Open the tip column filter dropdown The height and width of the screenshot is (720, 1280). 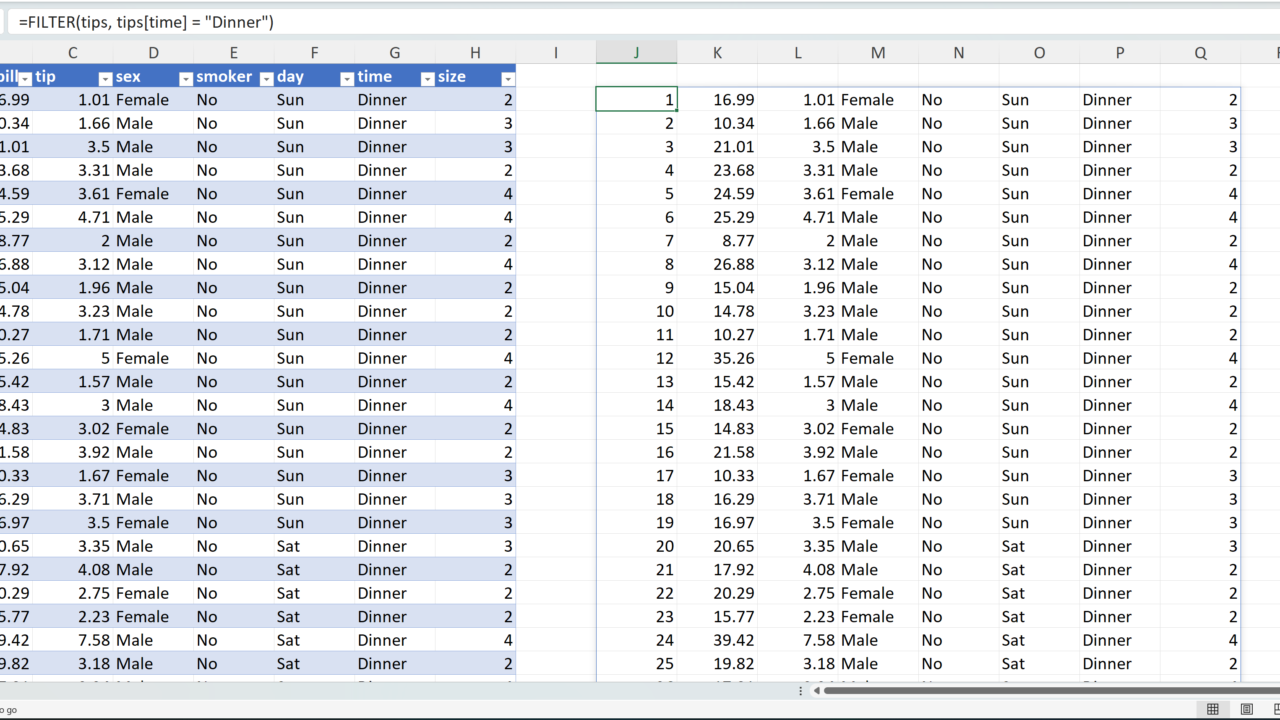click(105, 78)
